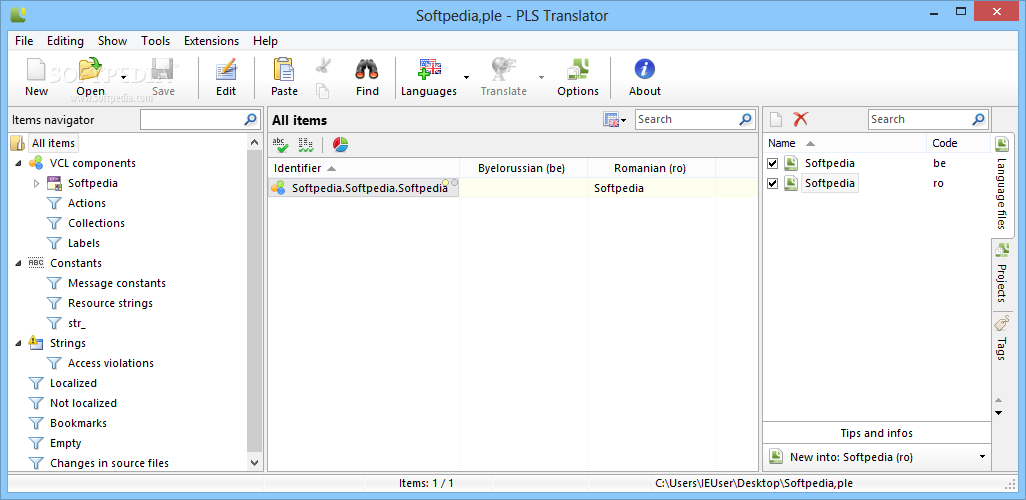Toggle checkbox for Softpedia ro language file

coord(772,183)
